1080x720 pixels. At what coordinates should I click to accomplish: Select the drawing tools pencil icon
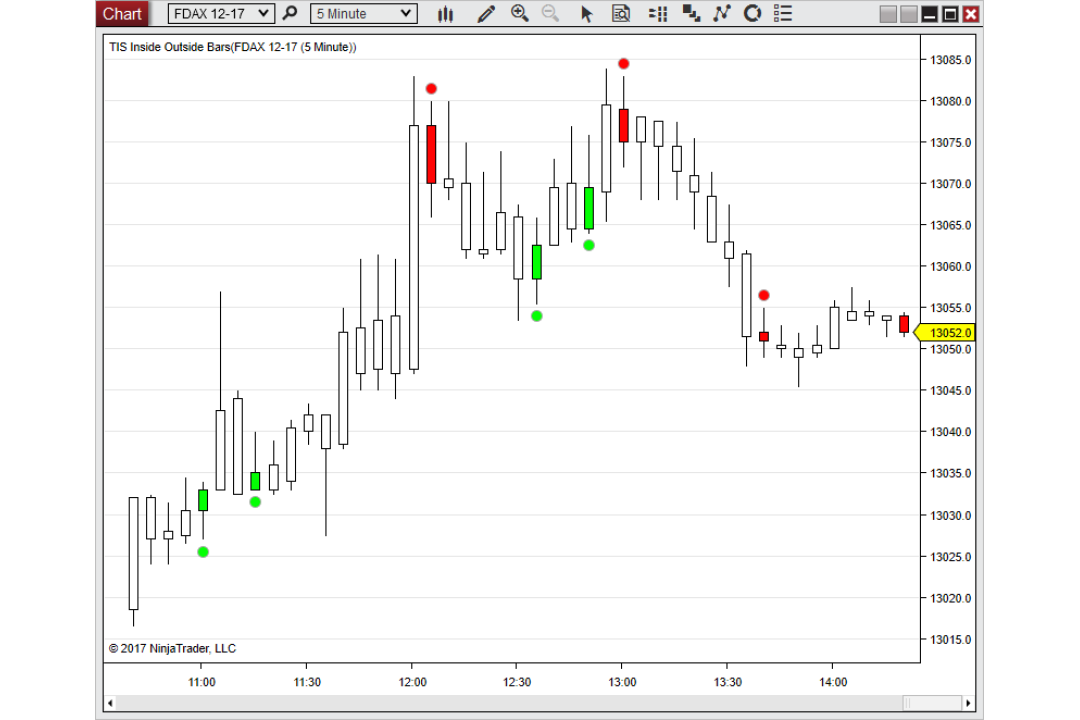pyautogui.click(x=486, y=14)
